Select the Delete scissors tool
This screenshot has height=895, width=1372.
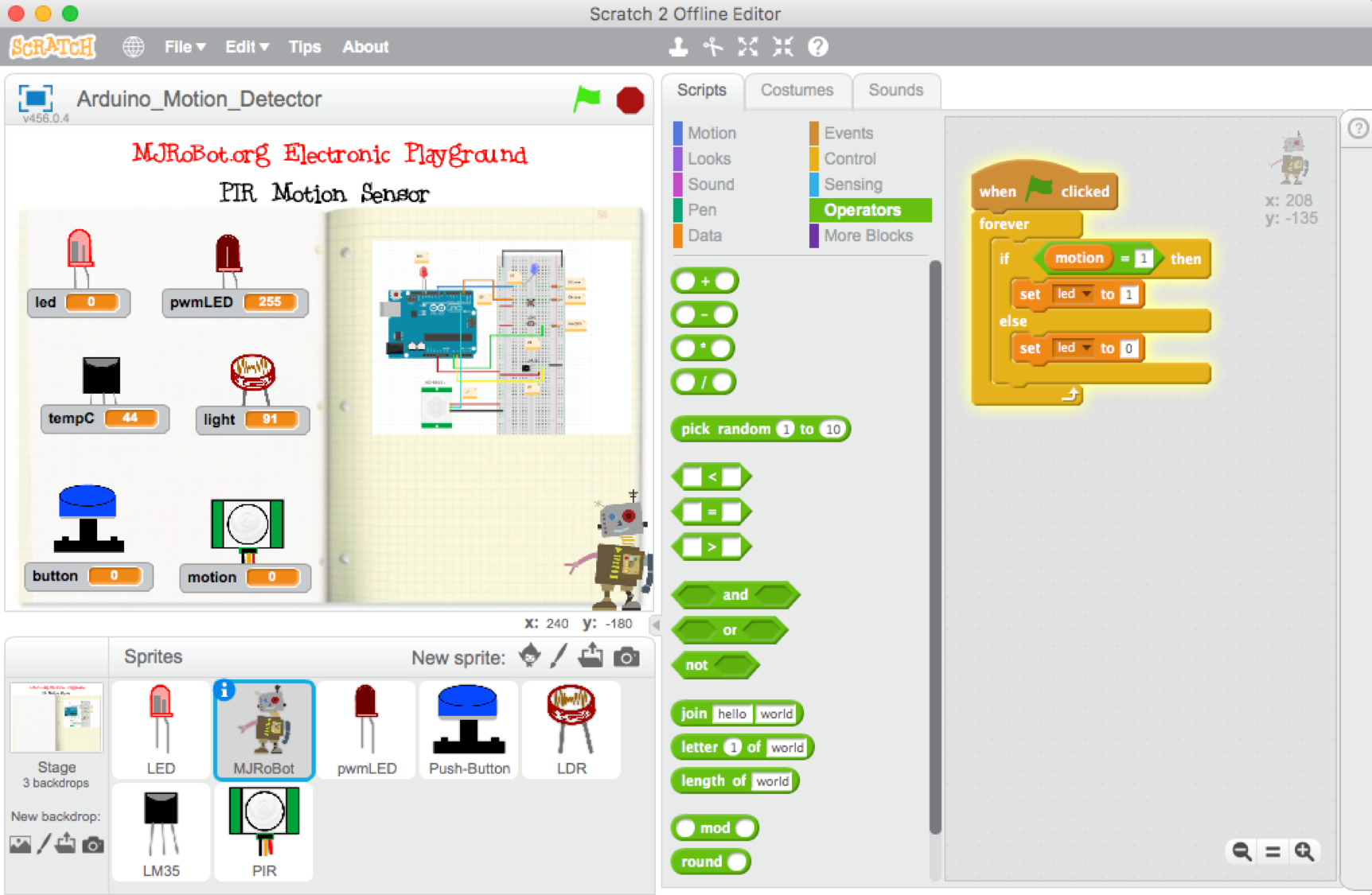(713, 47)
